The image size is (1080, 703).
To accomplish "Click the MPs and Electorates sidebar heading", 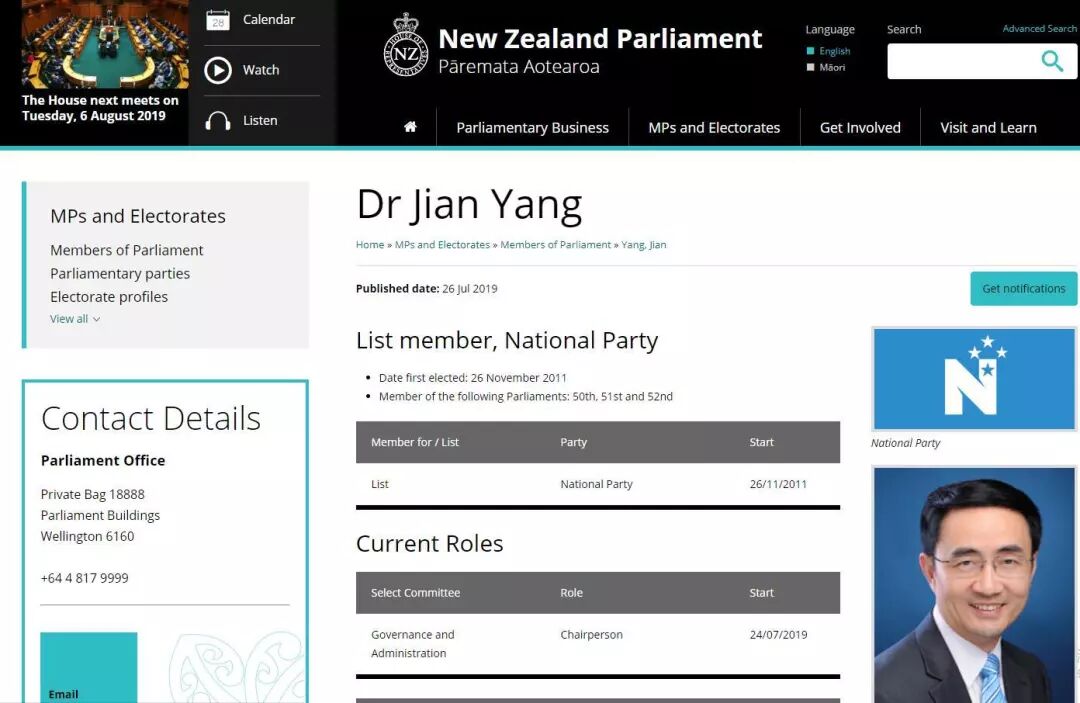I will [138, 216].
